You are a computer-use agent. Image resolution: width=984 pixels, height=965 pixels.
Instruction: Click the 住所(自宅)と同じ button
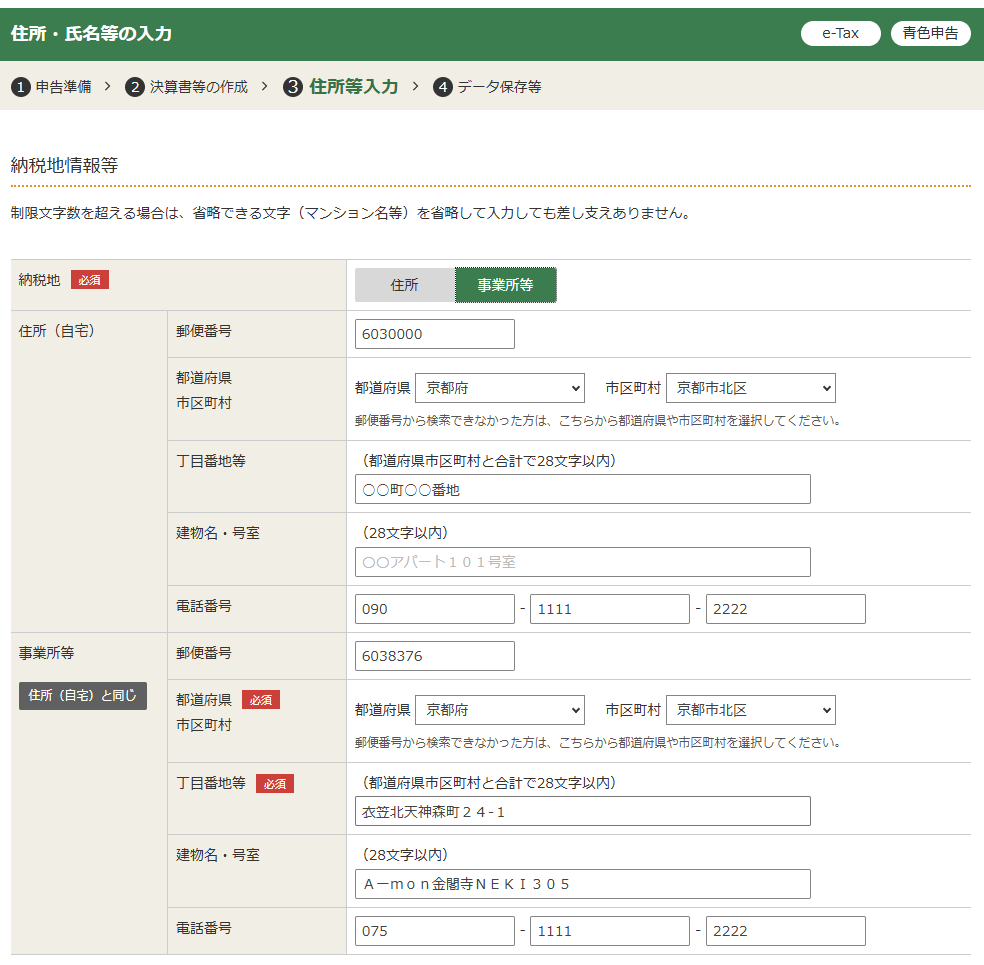[x=83, y=696]
